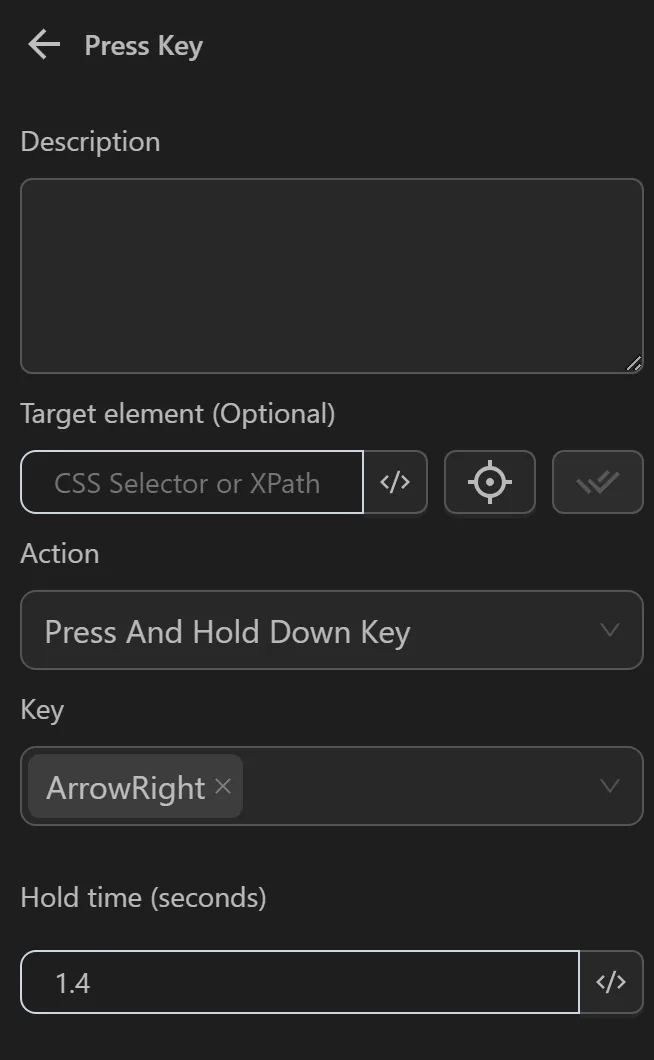Click the resize handle of the Description box
This screenshot has width=654, height=1060.
pos(634,366)
